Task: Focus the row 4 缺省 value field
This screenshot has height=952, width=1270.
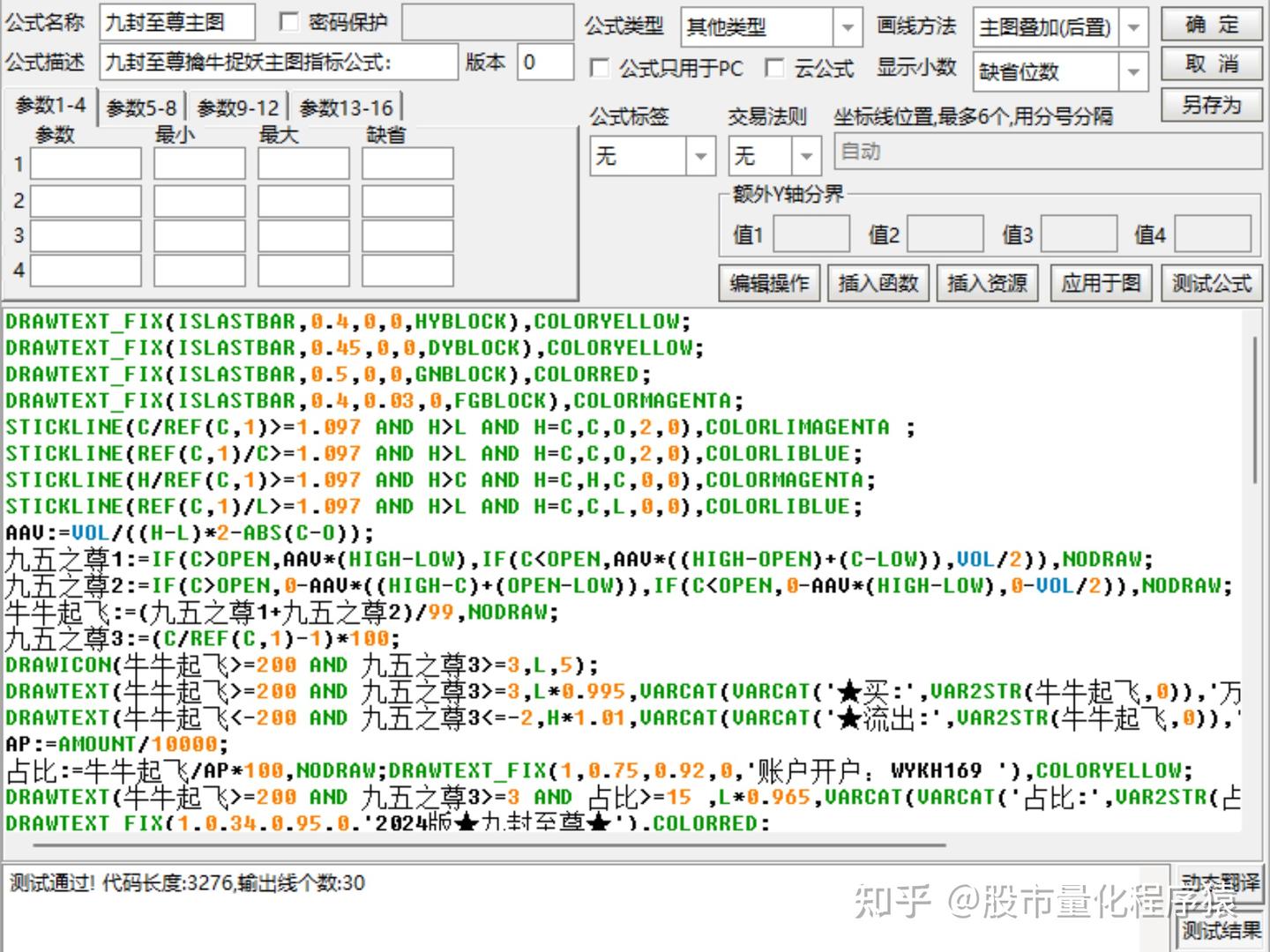Action: (x=407, y=270)
